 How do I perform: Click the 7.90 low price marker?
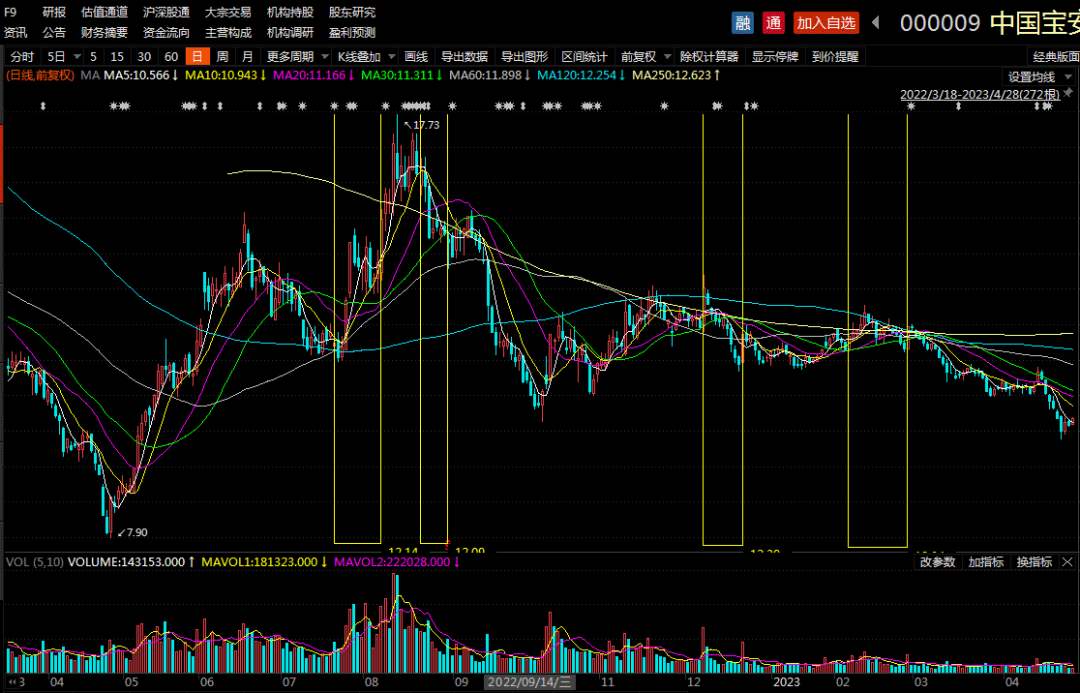point(133,532)
